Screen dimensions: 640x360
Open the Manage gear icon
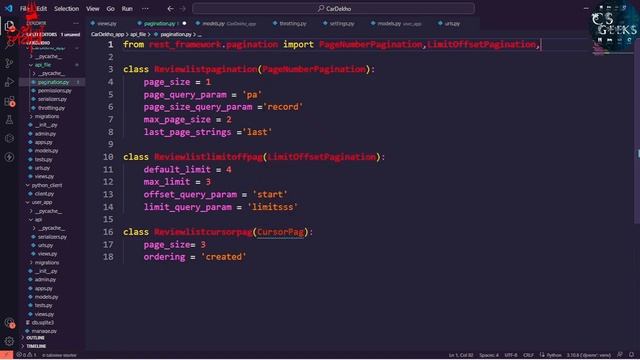coord(9,341)
